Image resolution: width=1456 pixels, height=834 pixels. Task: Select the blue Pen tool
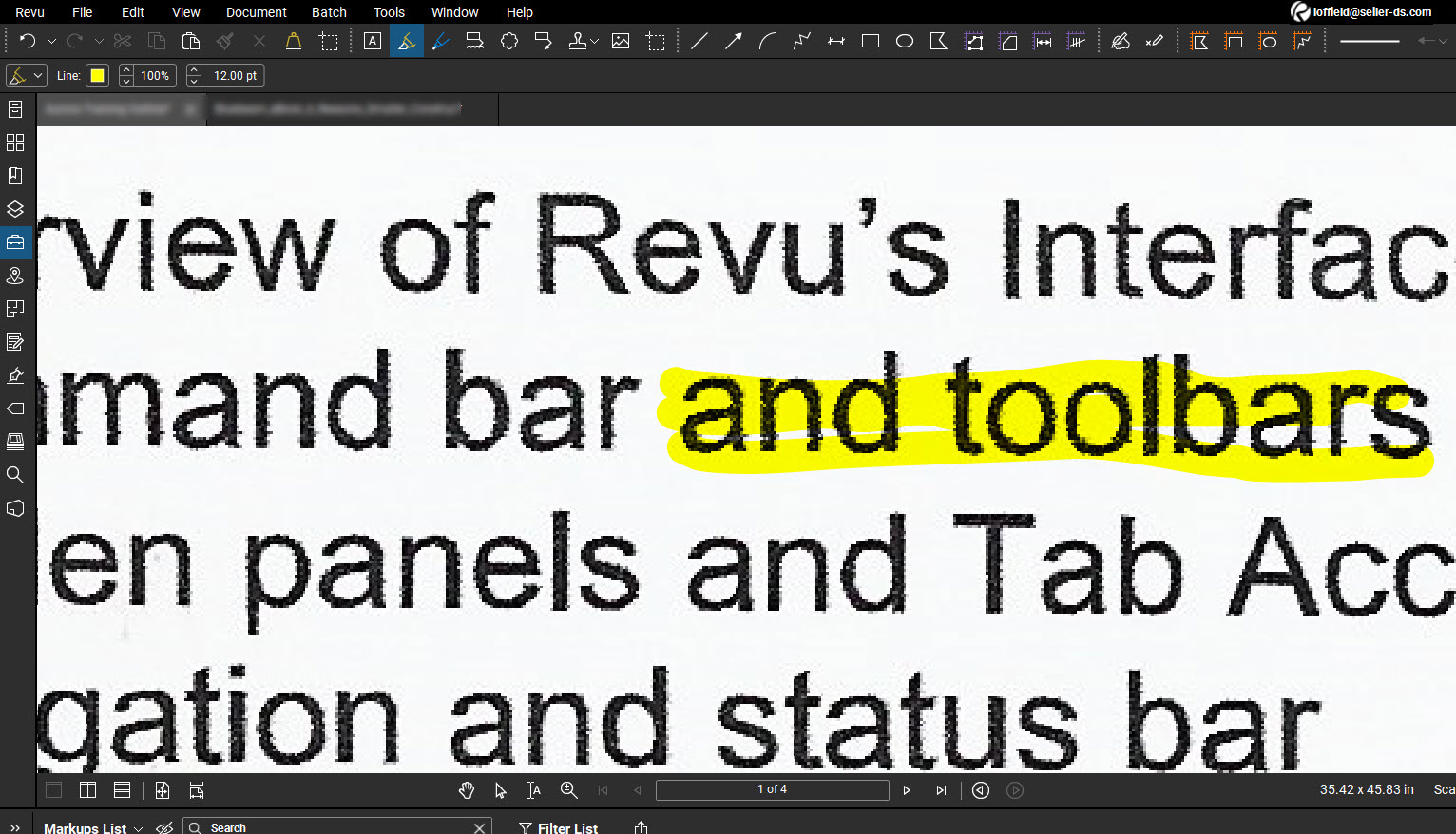pyautogui.click(x=441, y=41)
